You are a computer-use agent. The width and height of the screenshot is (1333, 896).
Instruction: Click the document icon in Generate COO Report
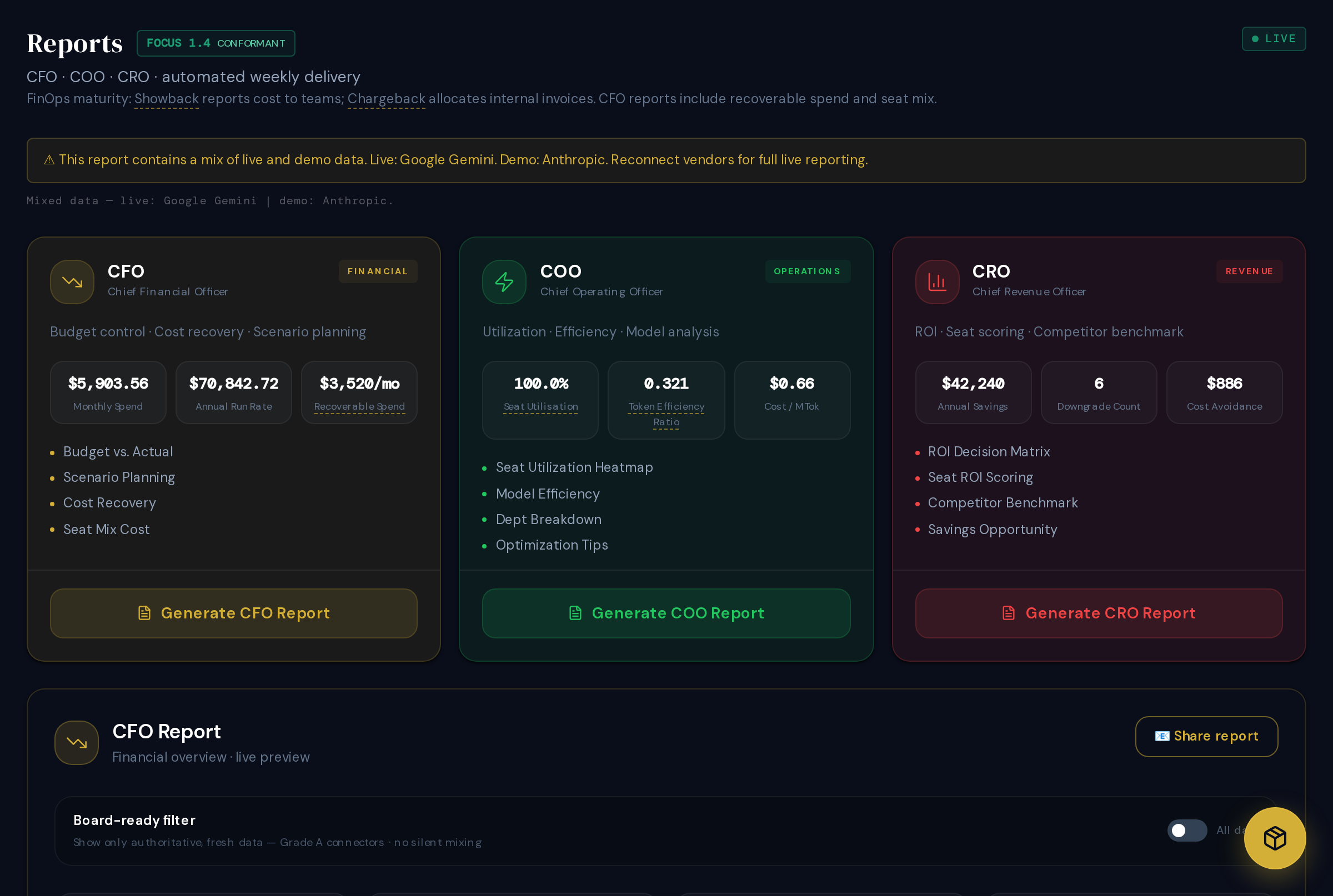click(x=575, y=613)
